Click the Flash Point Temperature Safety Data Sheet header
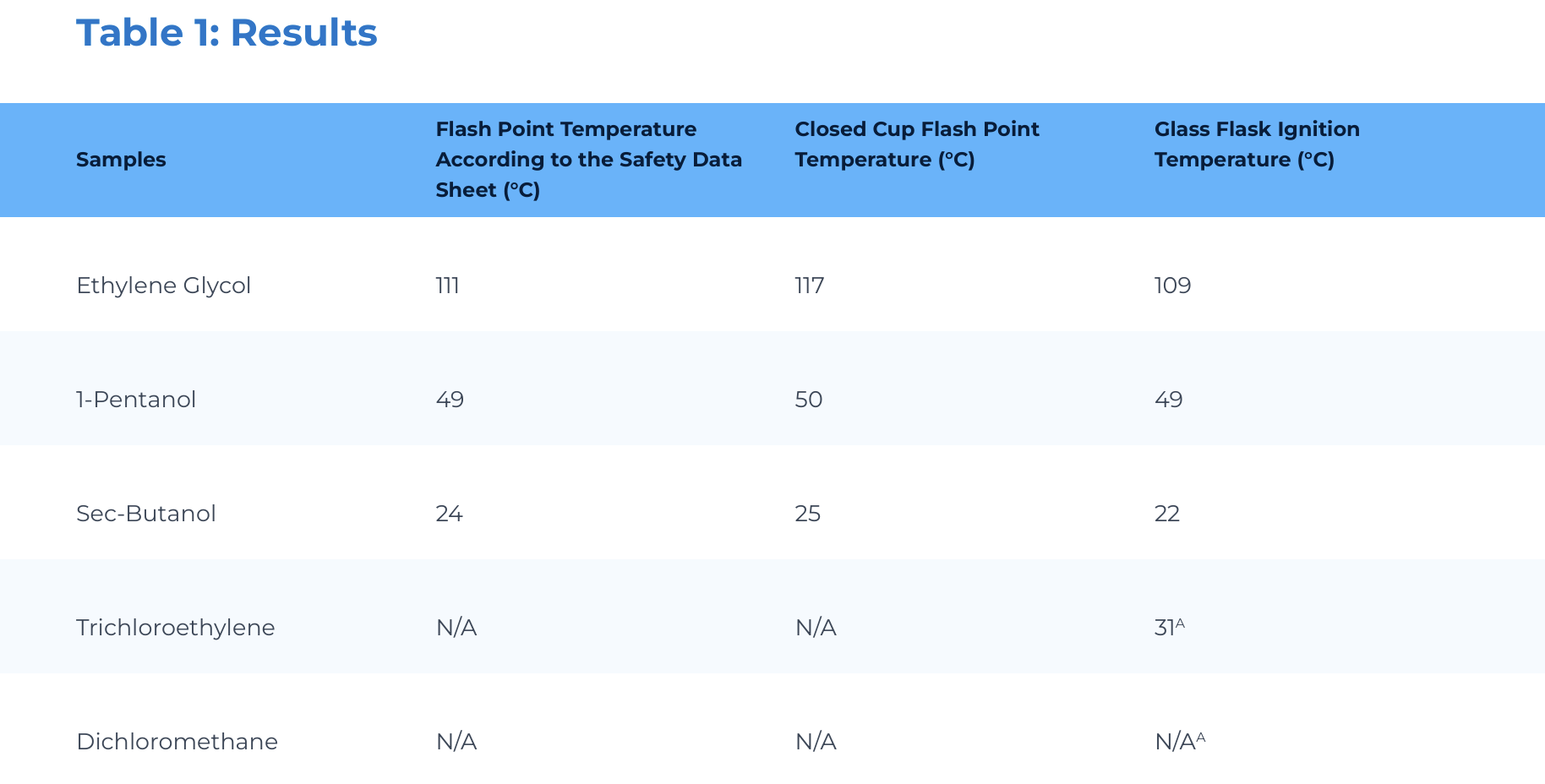 [588, 160]
